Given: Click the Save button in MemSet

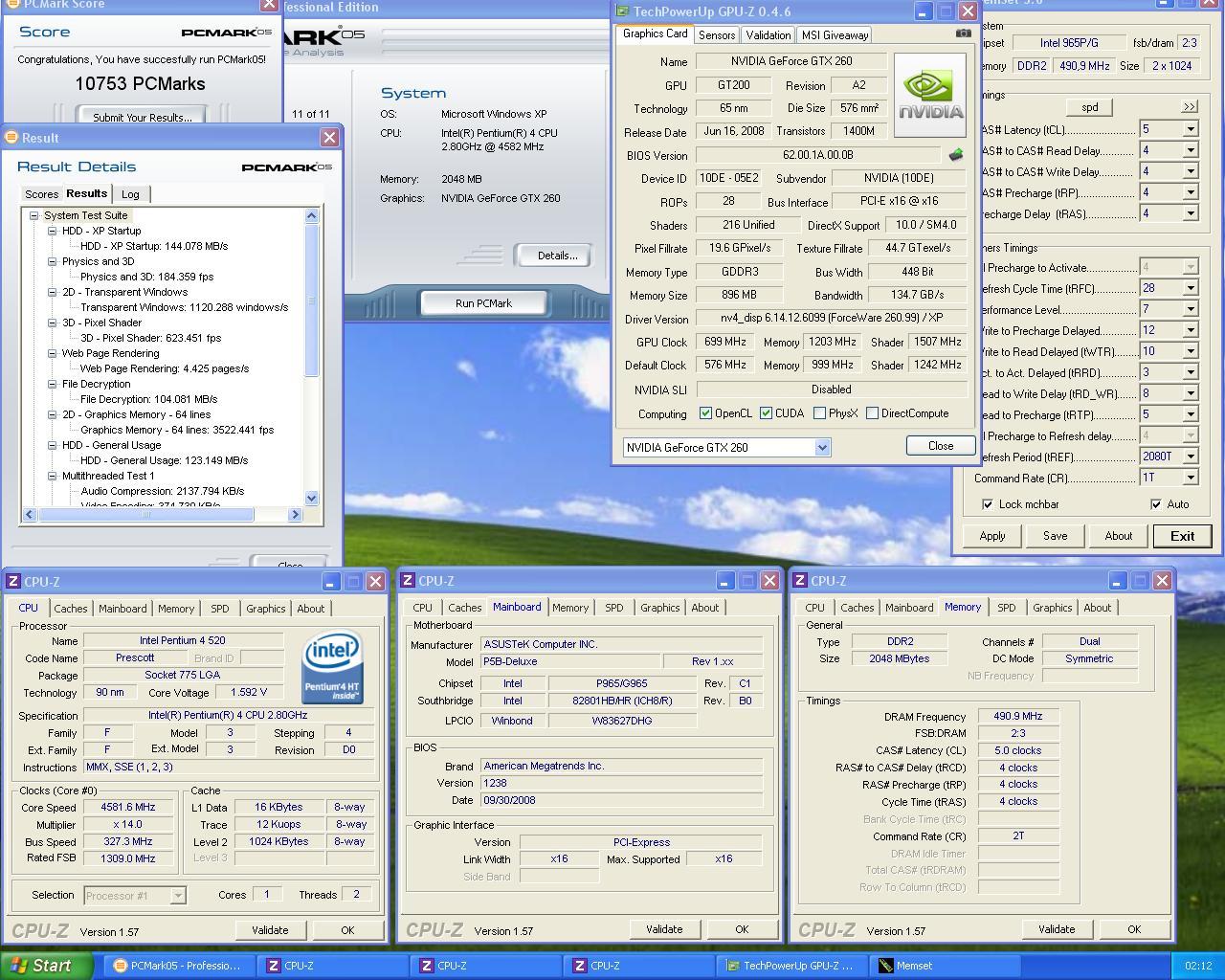Looking at the screenshot, I should coord(1056,536).
